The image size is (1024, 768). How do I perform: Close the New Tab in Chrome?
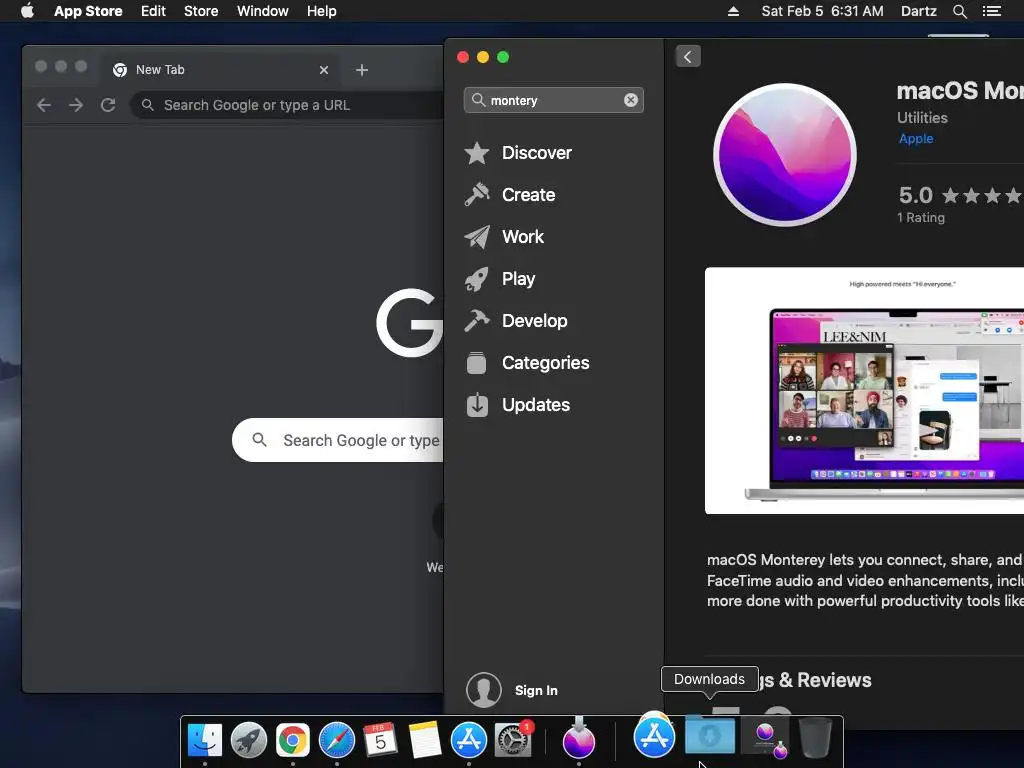(x=324, y=70)
